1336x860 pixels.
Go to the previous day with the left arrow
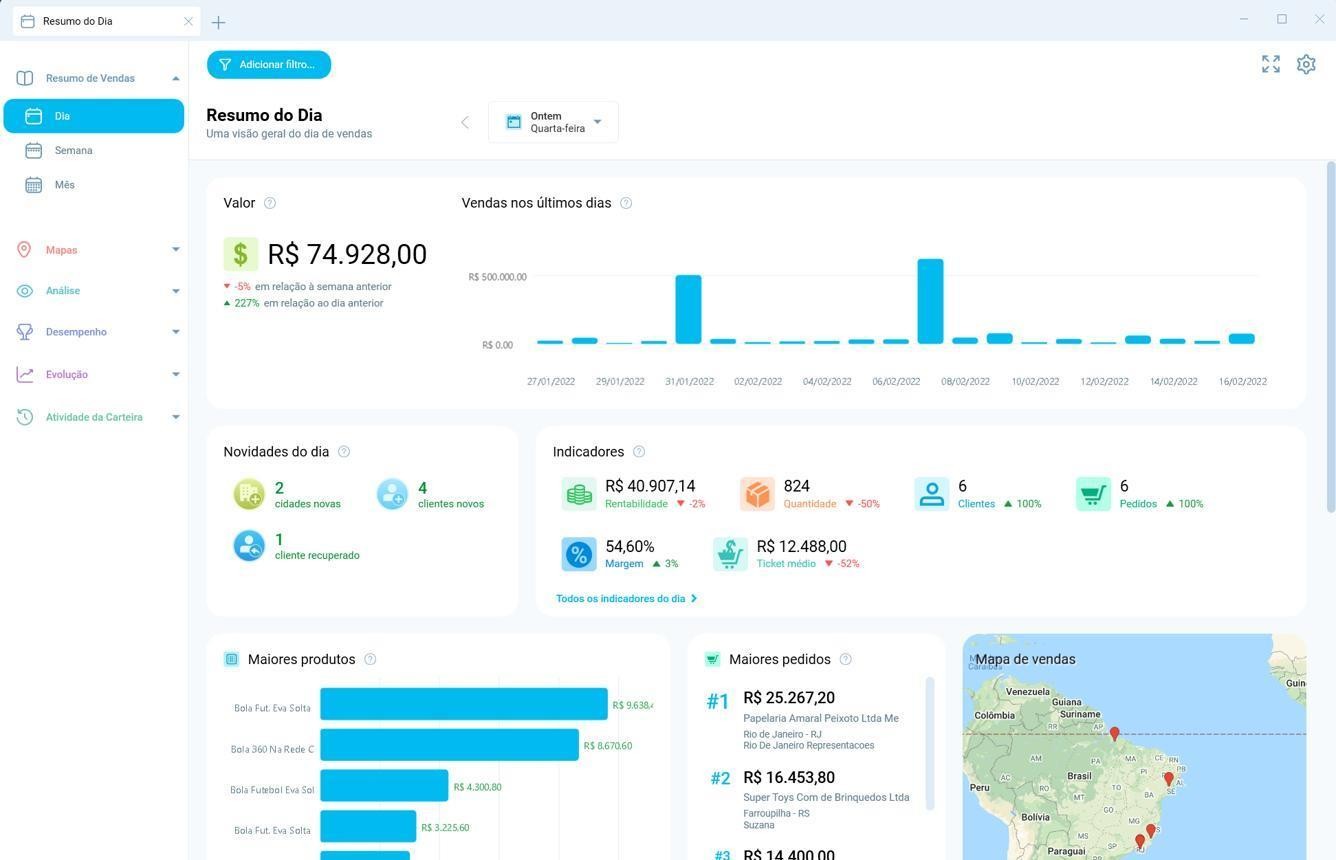[x=465, y=122]
